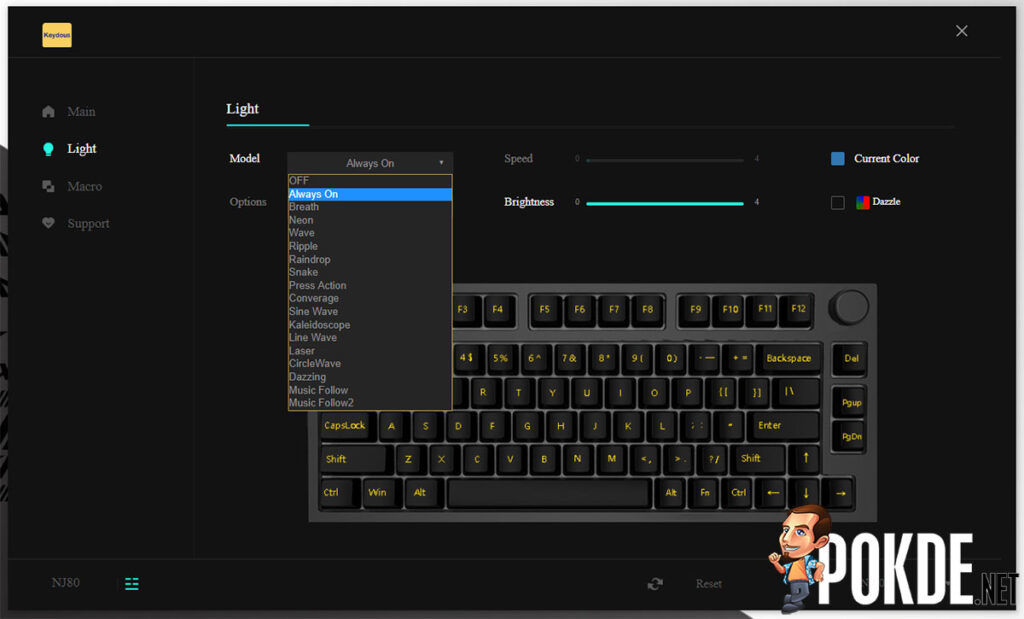
Task: Go to the Main sidebar page
Action: 81,112
